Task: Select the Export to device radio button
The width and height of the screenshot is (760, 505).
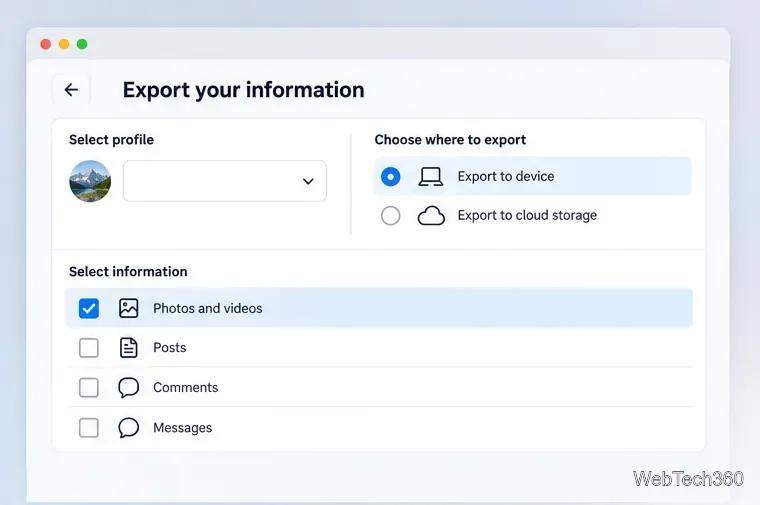Action: pos(391,176)
